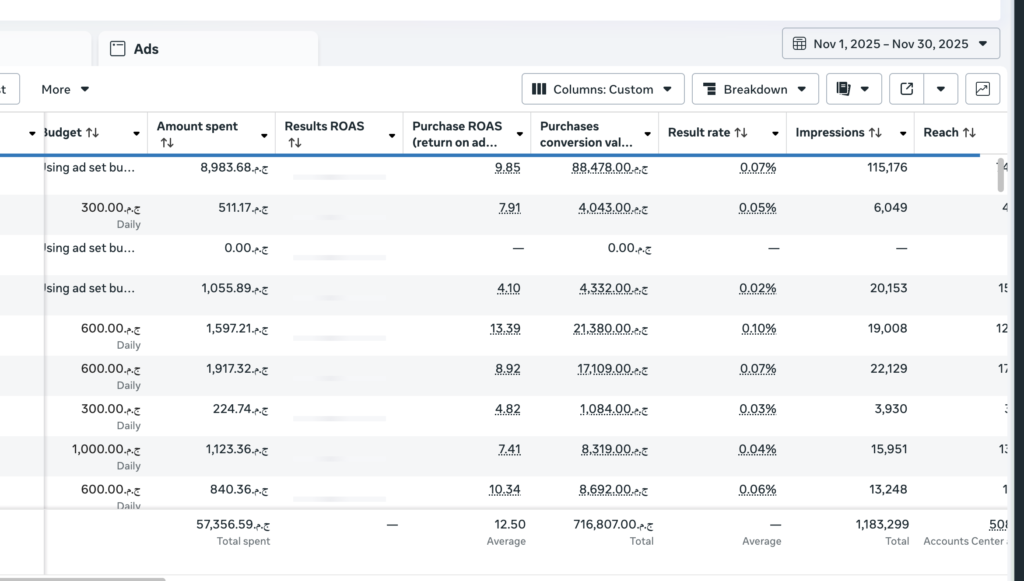Click the reports icon button
The image size is (1024, 581).
[854, 89]
